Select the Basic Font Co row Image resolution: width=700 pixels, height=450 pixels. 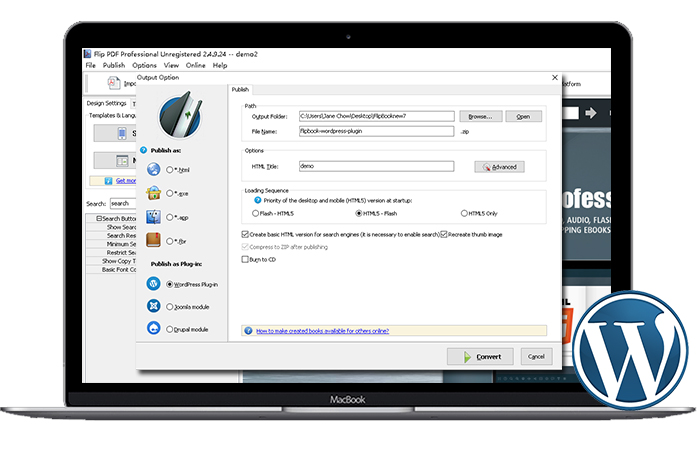pos(111,270)
